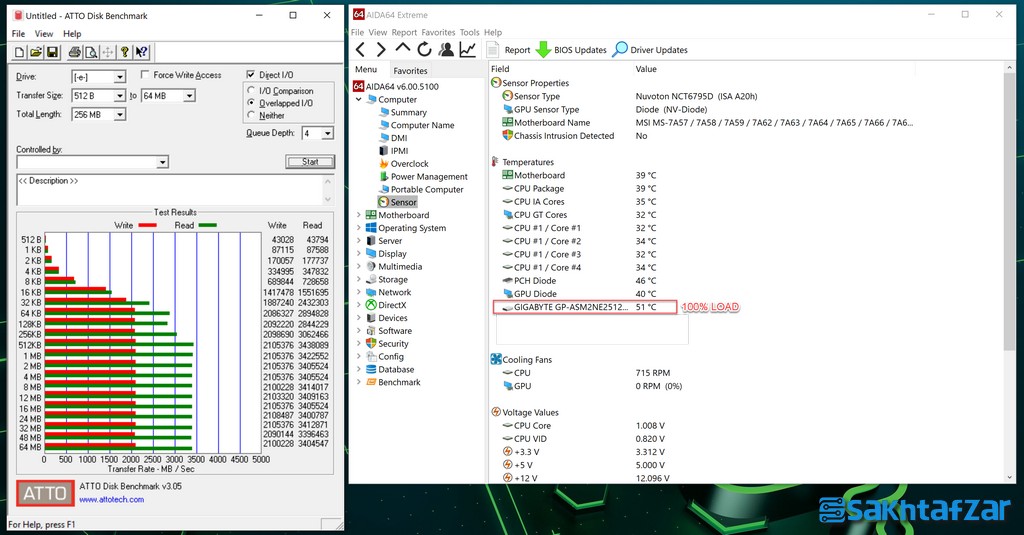
Task: Open the Transfer Size end dropdown (64 MB)
Action: pyautogui.click(x=189, y=96)
